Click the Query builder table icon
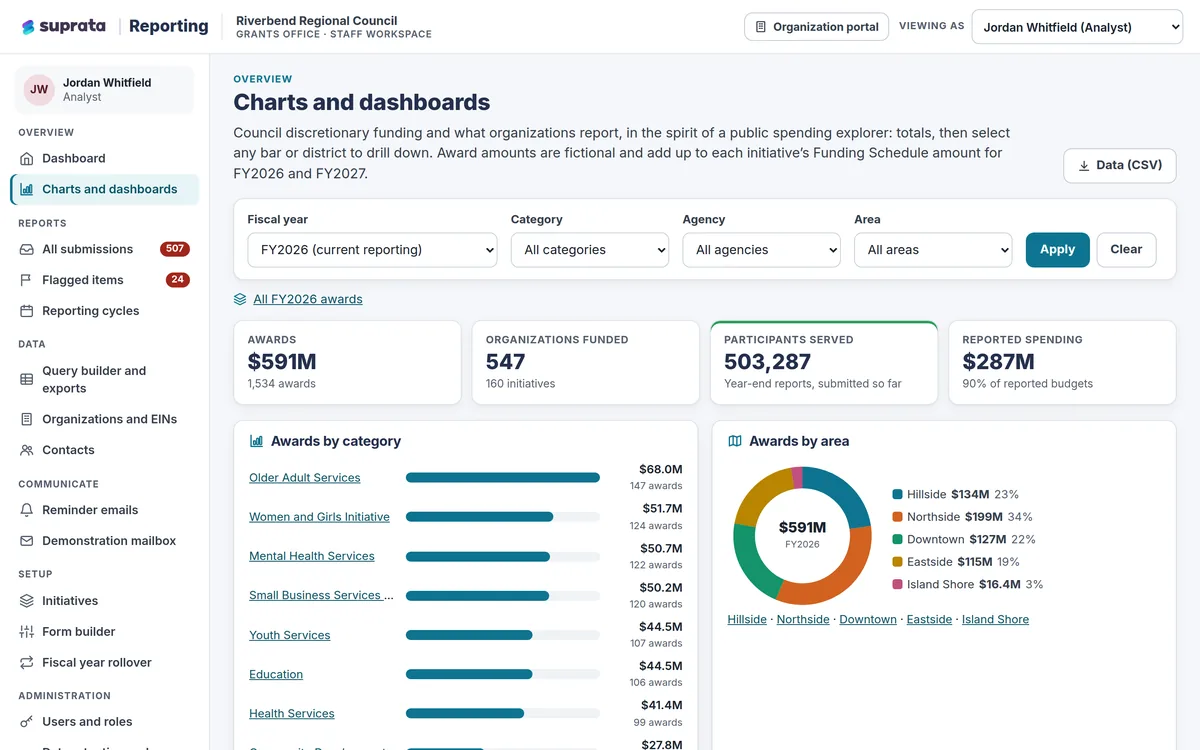 (27, 379)
